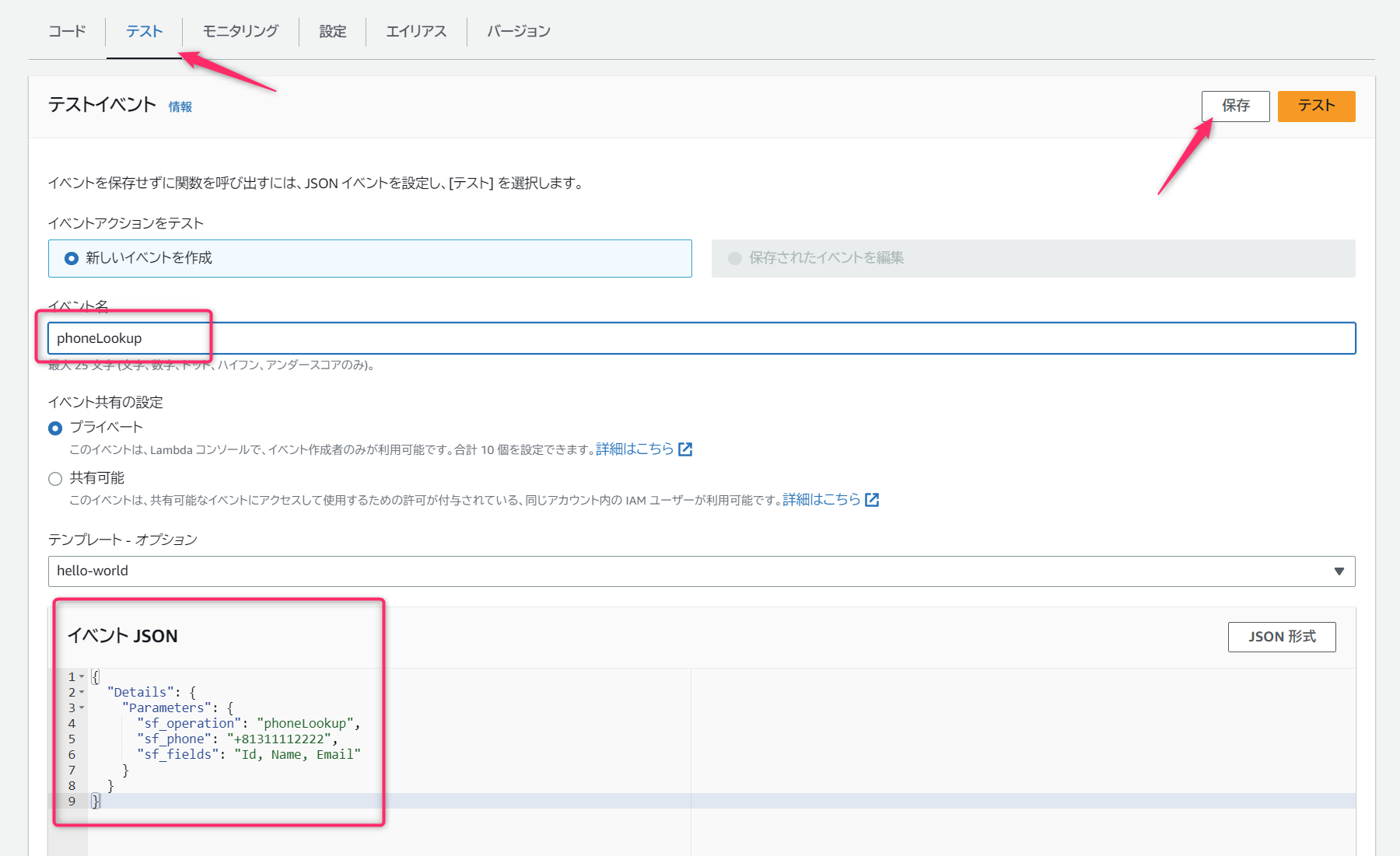Switch to the コード tab

click(x=67, y=31)
